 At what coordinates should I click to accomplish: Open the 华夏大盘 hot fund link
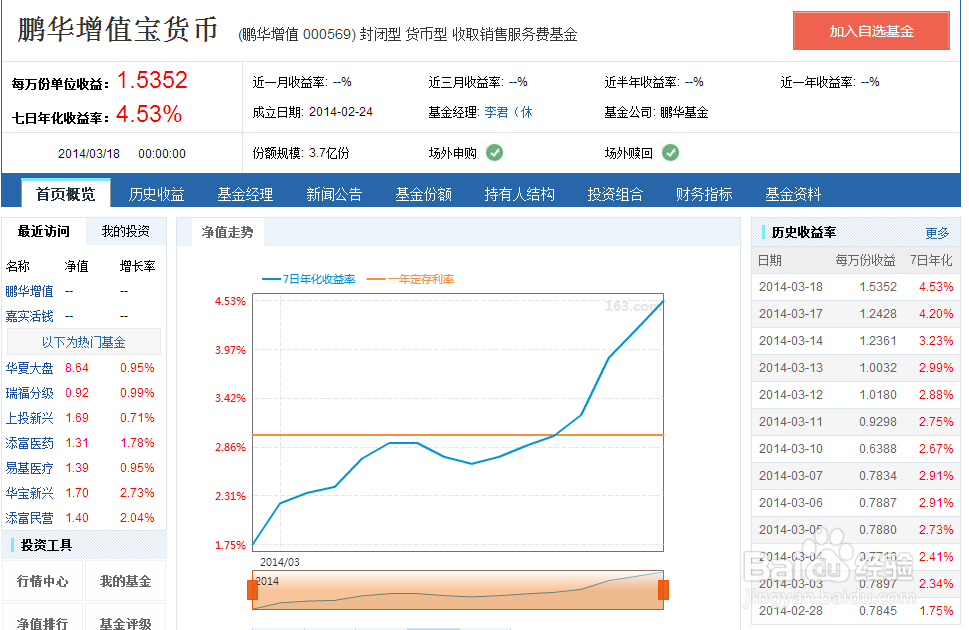coord(29,367)
